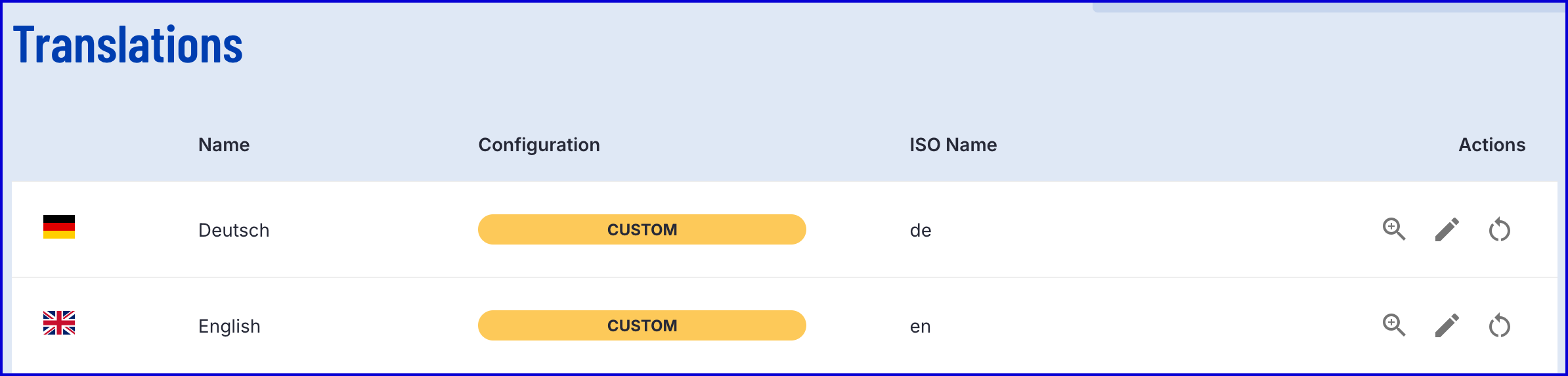Click the Actions column header
The image size is (1568, 376).
coord(1492,145)
